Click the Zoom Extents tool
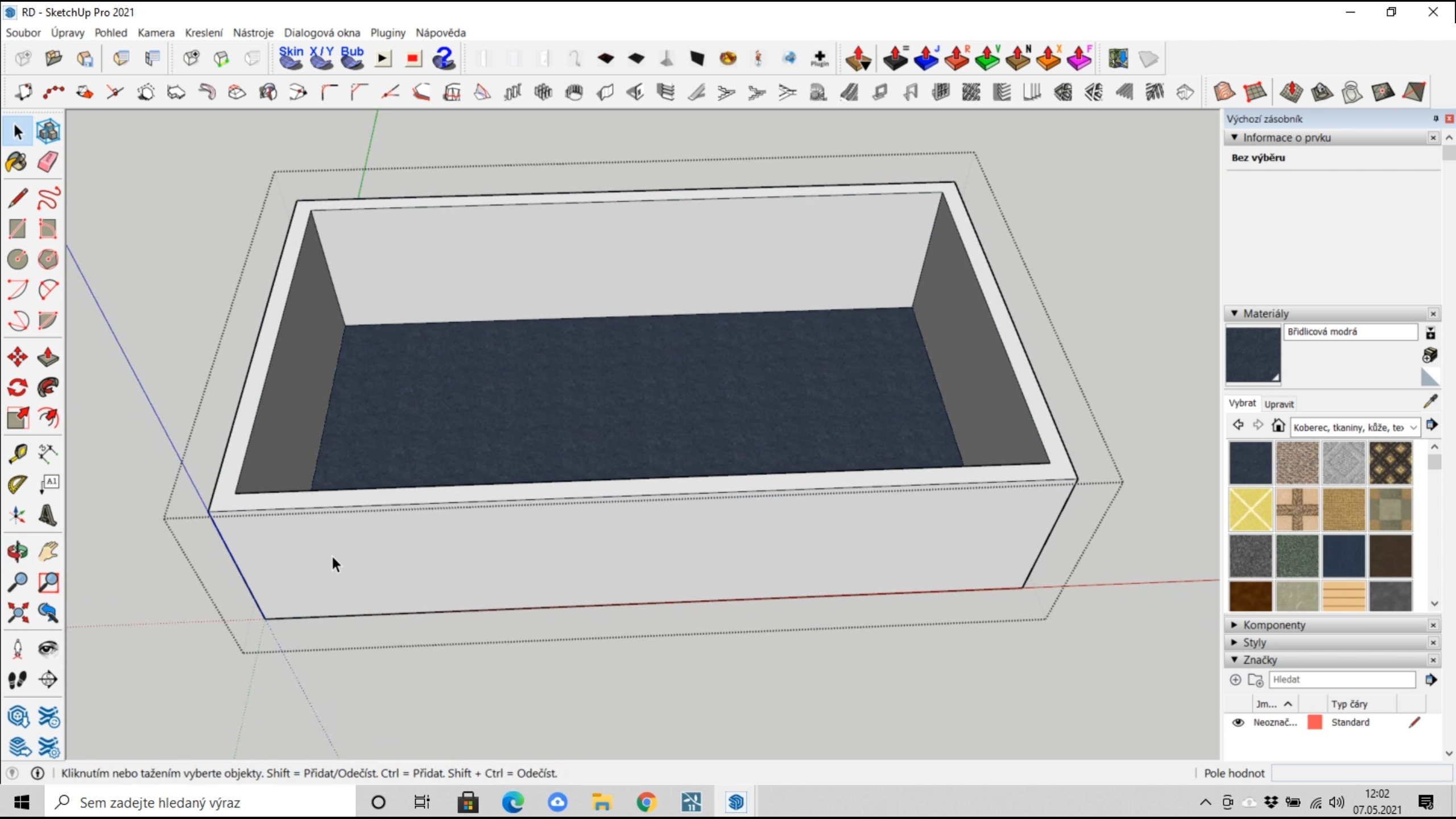 [17, 613]
